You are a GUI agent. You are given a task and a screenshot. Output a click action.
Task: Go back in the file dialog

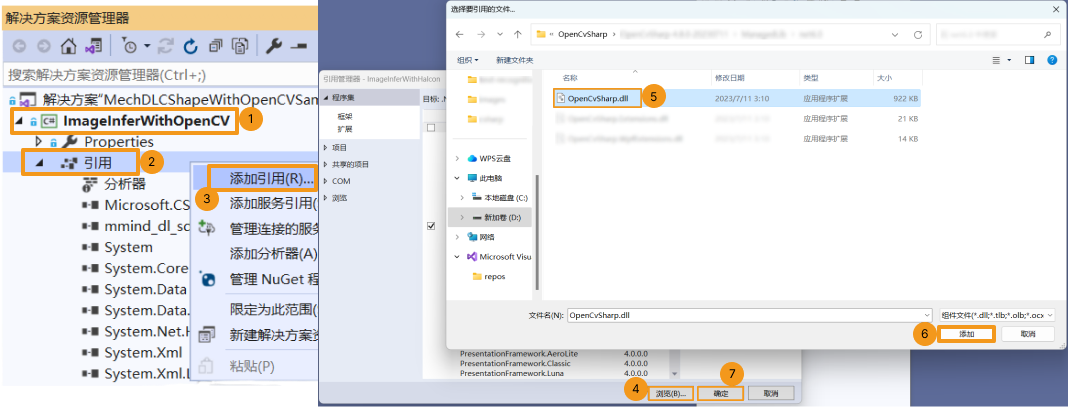point(460,33)
